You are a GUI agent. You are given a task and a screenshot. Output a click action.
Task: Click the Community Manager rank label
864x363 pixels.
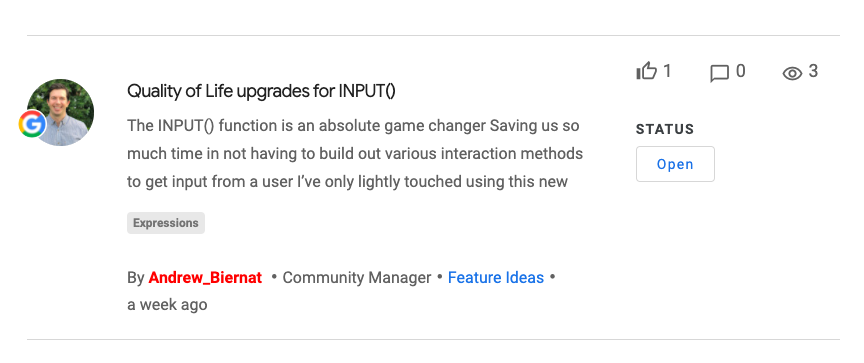[x=357, y=278]
